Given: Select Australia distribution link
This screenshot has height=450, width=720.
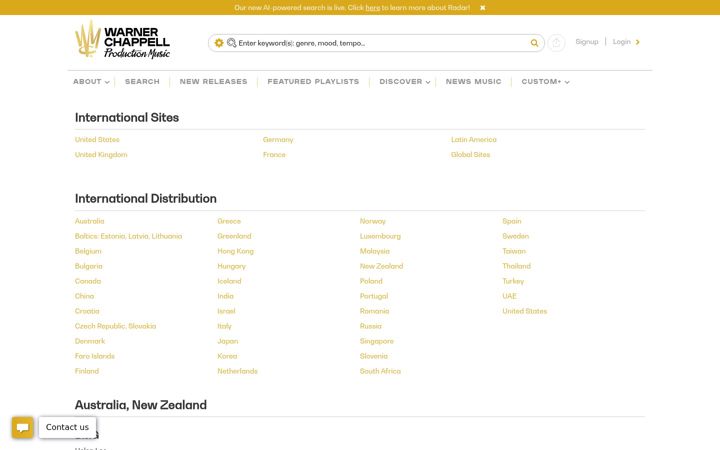Looking at the screenshot, I should pos(90,221).
